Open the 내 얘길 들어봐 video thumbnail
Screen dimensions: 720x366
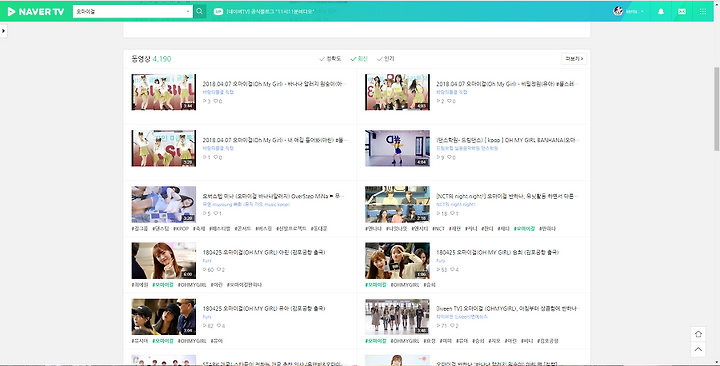point(163,148)
